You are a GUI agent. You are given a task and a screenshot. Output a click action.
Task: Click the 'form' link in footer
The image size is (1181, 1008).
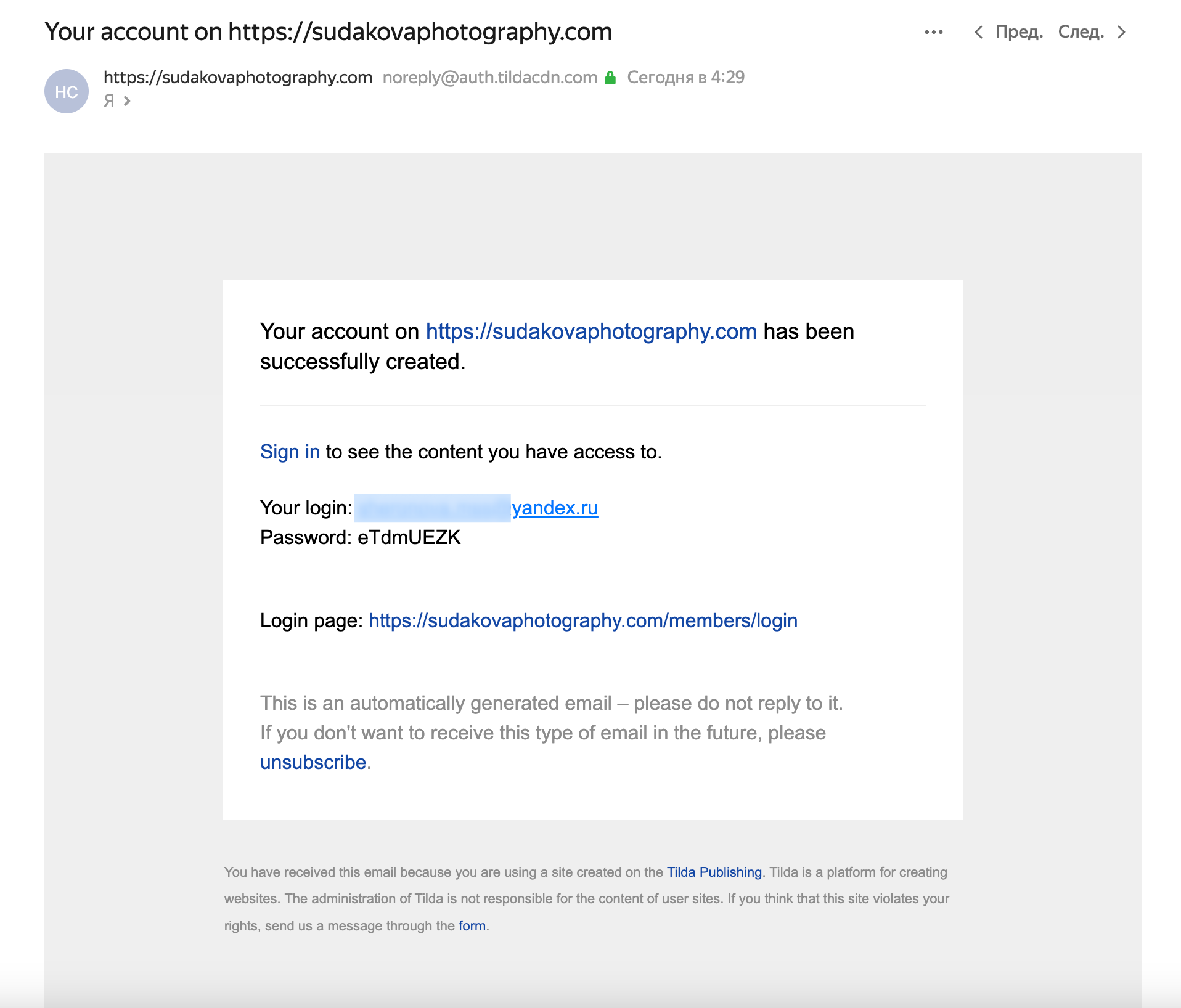coord(472,925)
